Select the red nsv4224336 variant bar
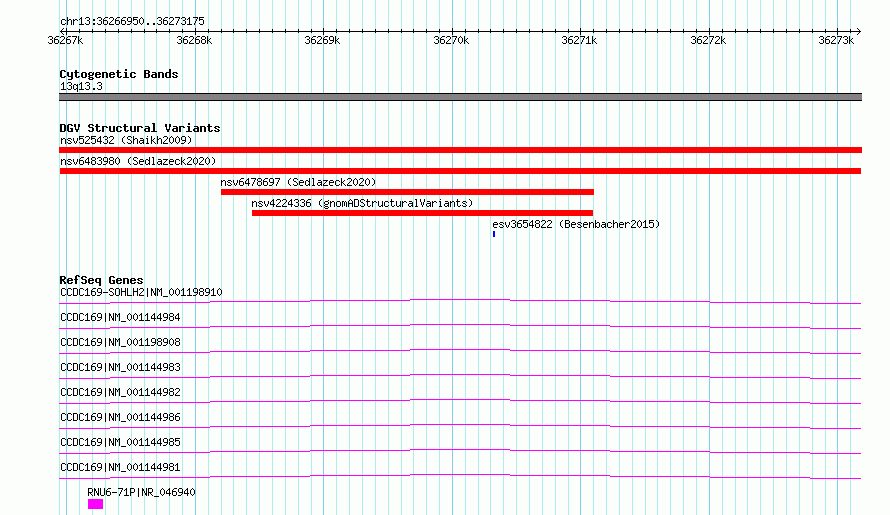Screen dimensions: 890x515 (x=422, y=213)
